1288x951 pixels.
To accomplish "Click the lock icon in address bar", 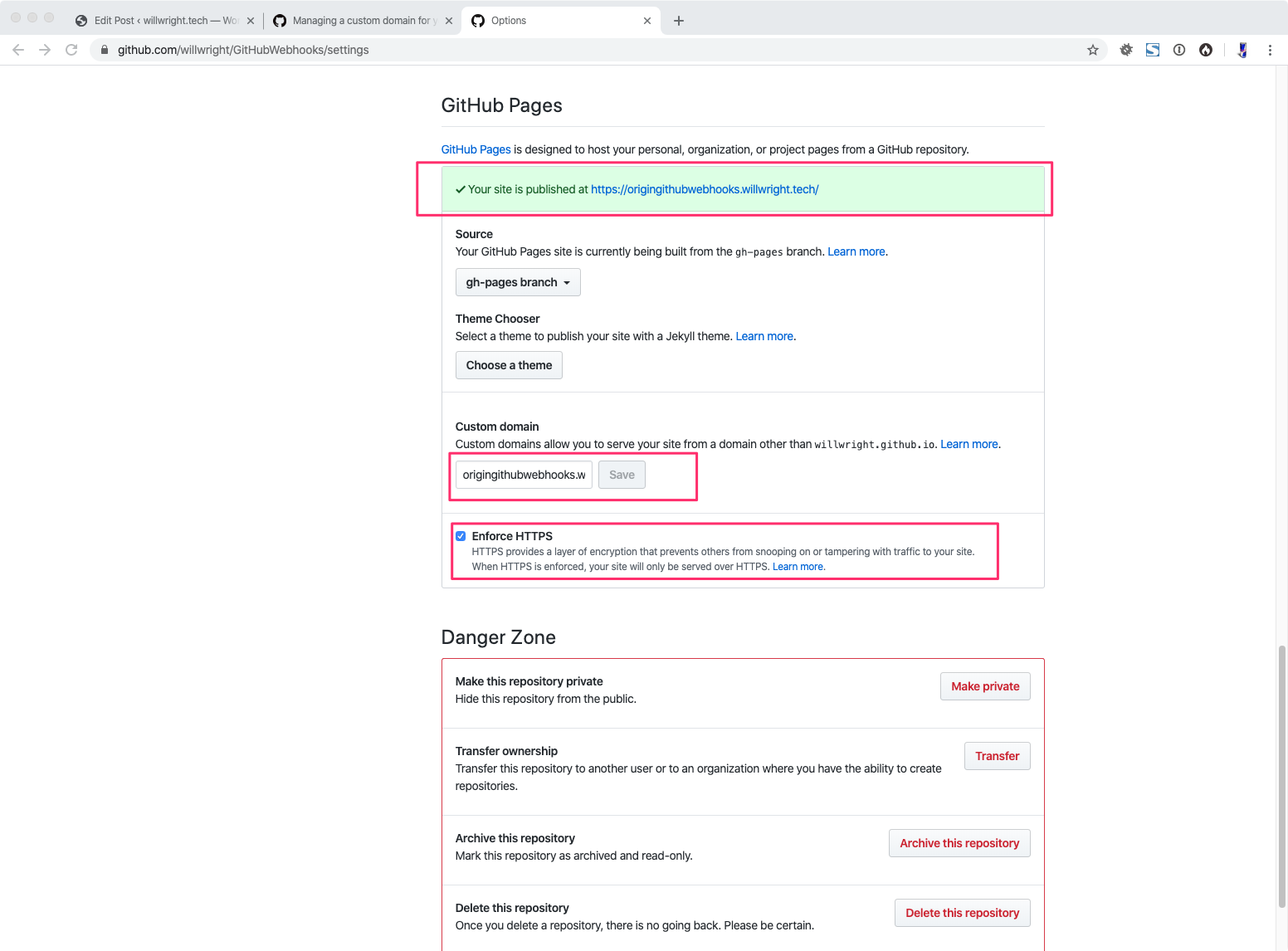I will click(x=105, y=50).
